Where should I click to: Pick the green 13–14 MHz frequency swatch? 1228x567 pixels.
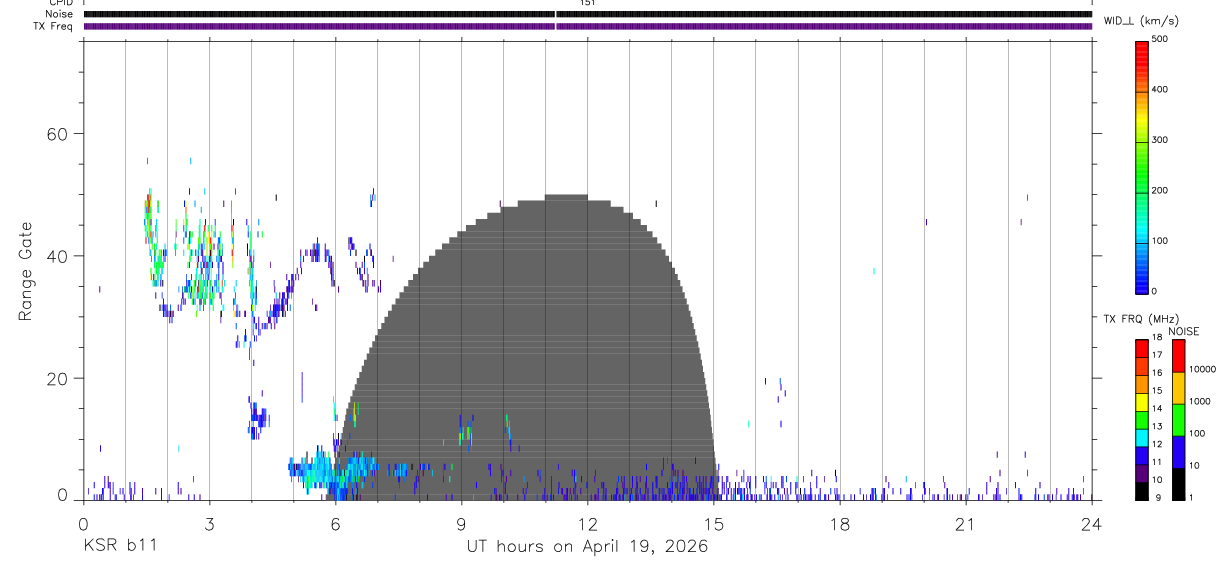[x=1141, y=419]
